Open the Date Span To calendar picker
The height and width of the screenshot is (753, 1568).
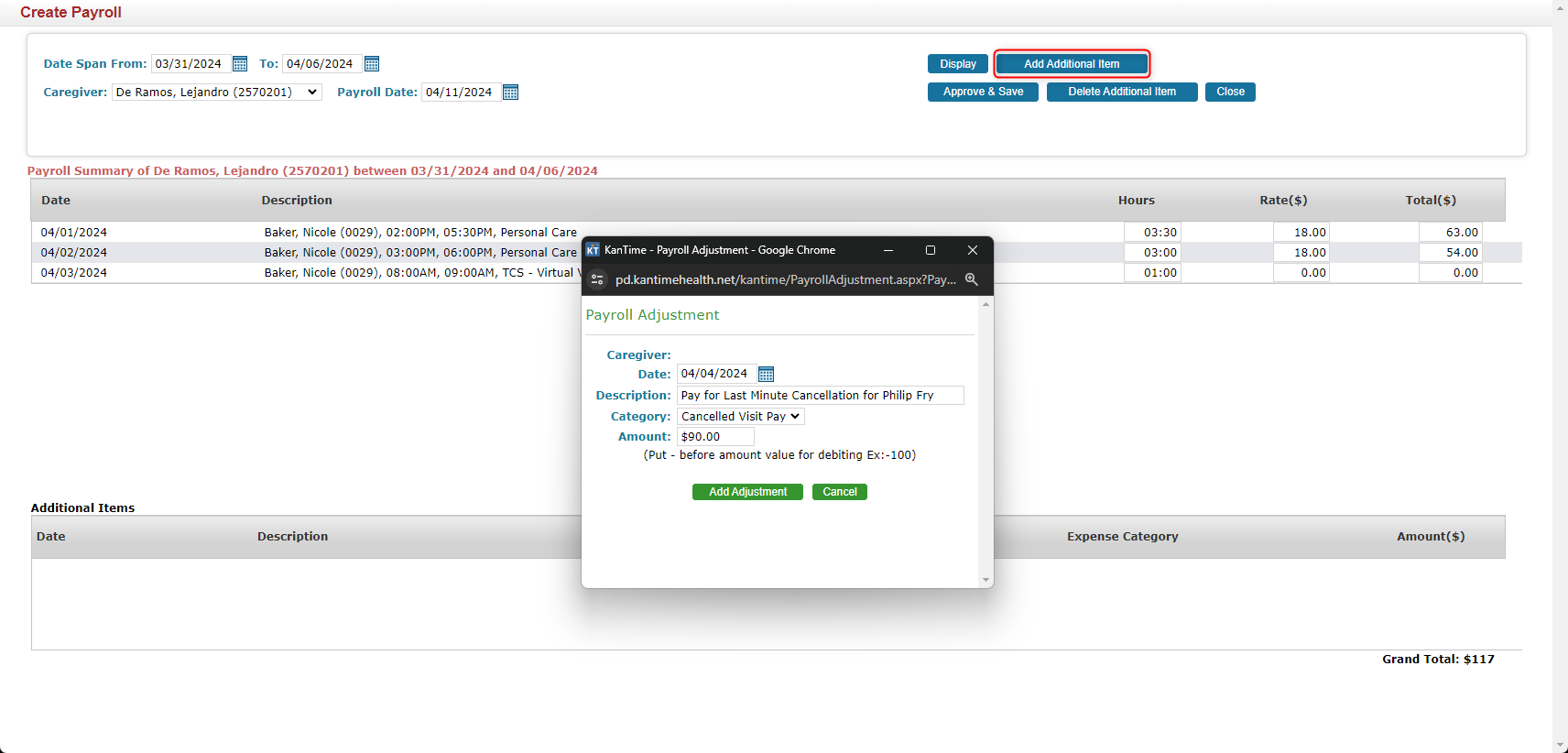pyautogui.click(x=372, y=64)
